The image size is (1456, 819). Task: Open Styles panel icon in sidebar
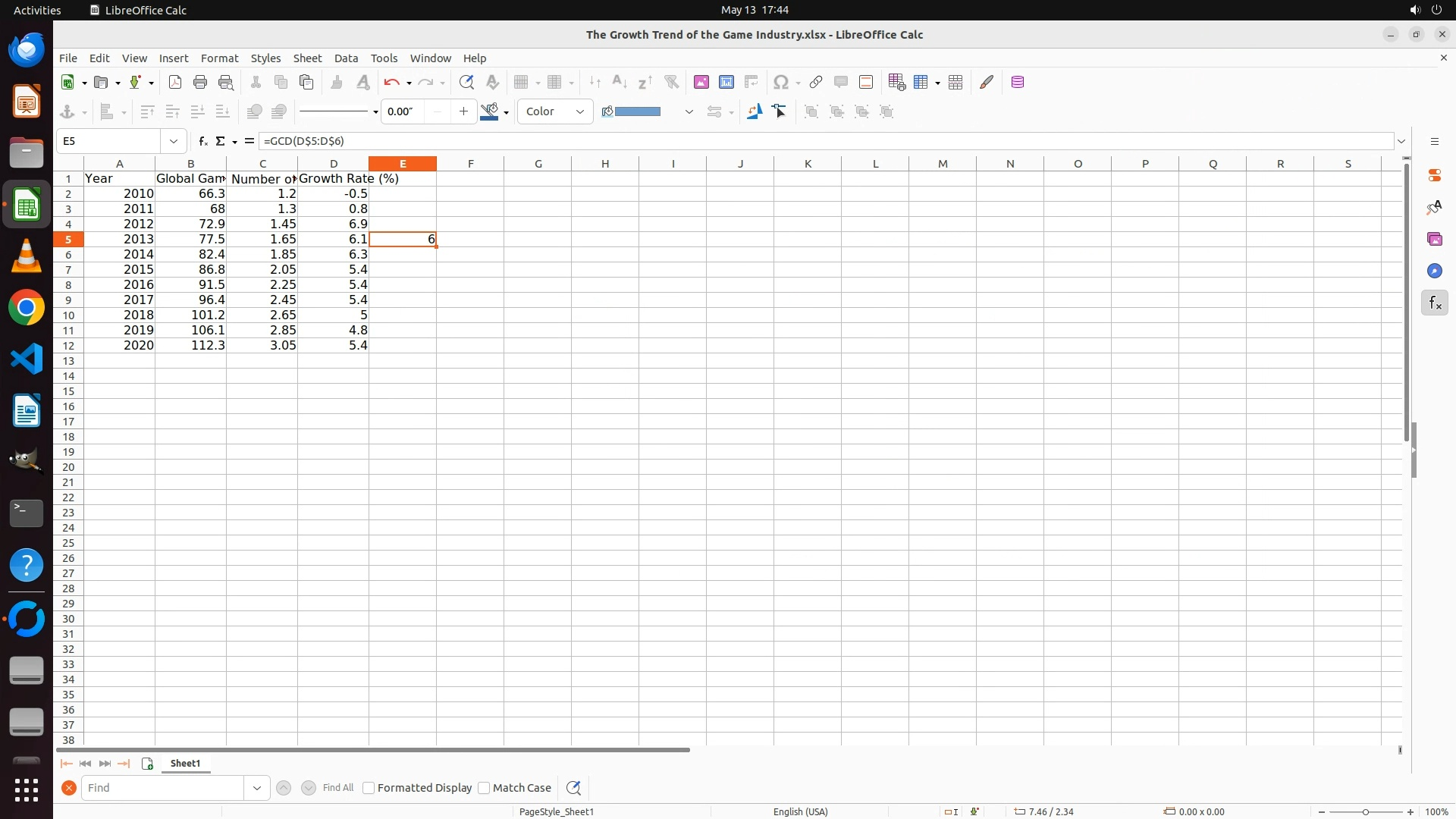1434,207
